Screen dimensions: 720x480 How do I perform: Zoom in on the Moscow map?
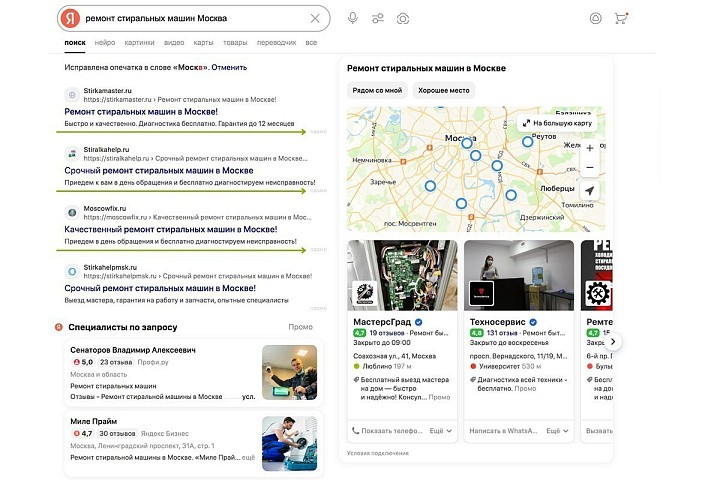click(x=589, y=148)
